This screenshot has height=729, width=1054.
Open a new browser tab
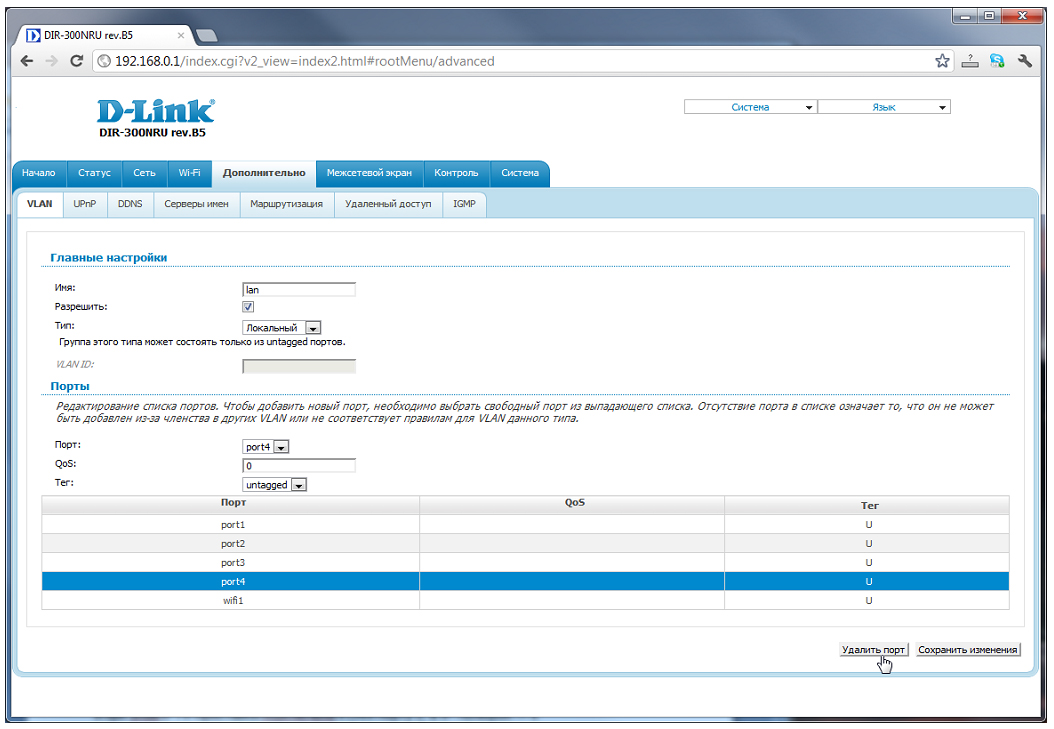(207, 35)
